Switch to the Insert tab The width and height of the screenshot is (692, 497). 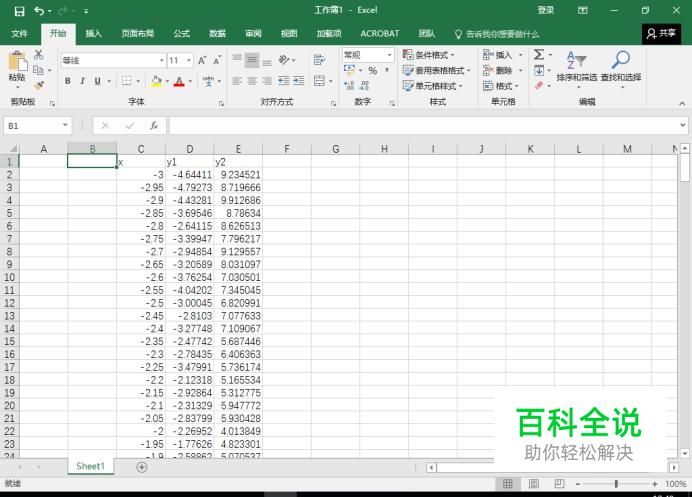tap(94, 34)
